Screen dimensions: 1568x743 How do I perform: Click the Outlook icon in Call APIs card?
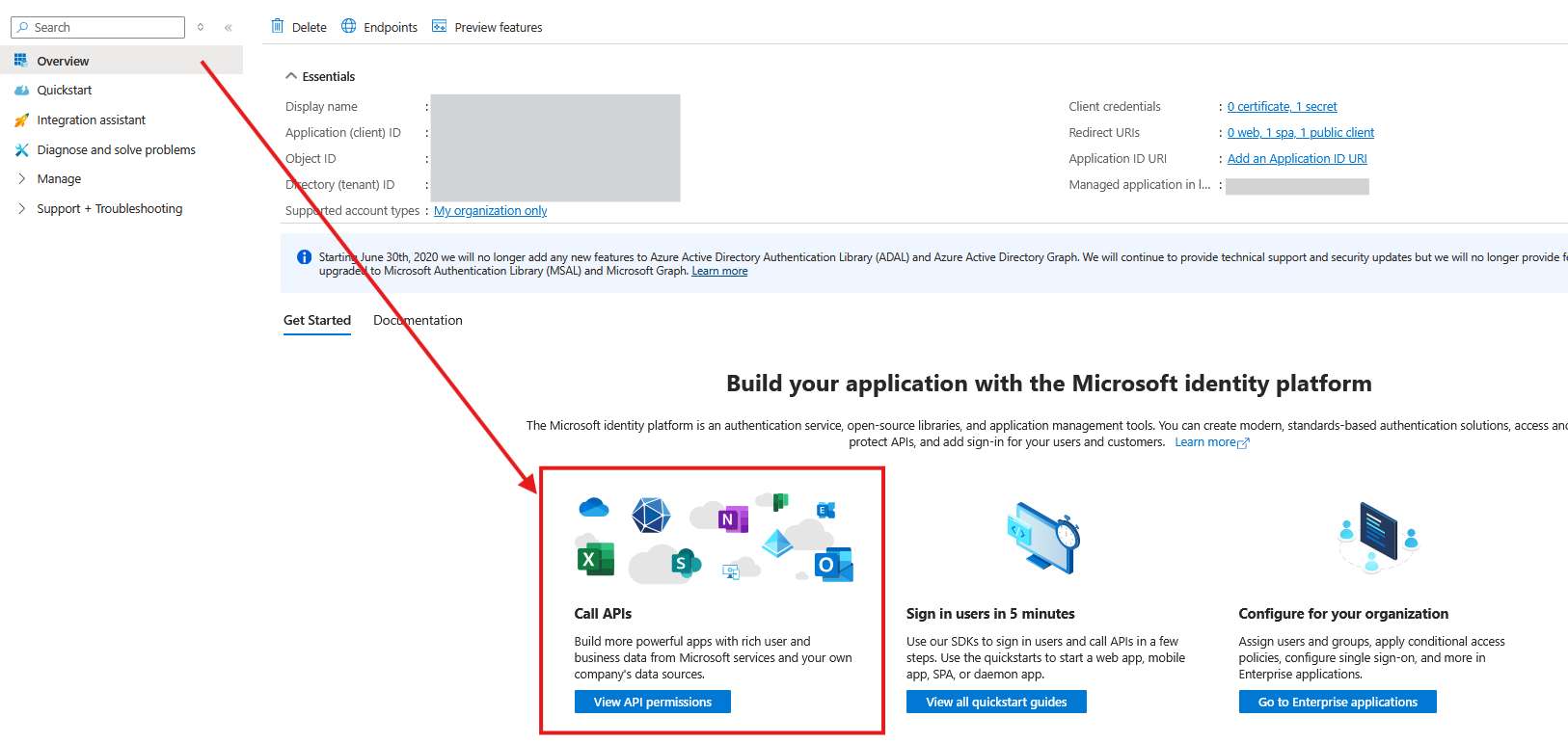[834, 564]
